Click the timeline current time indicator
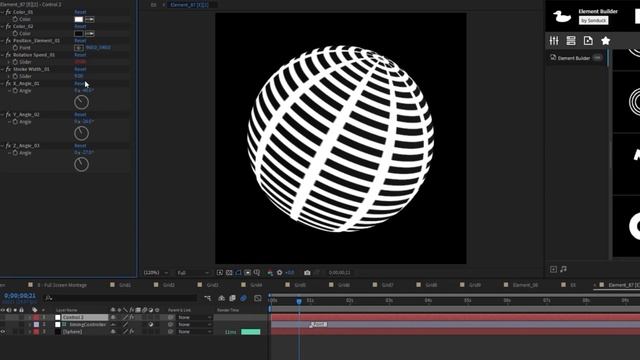The height and width of the screenshot is (360, 640). [299, 301]
